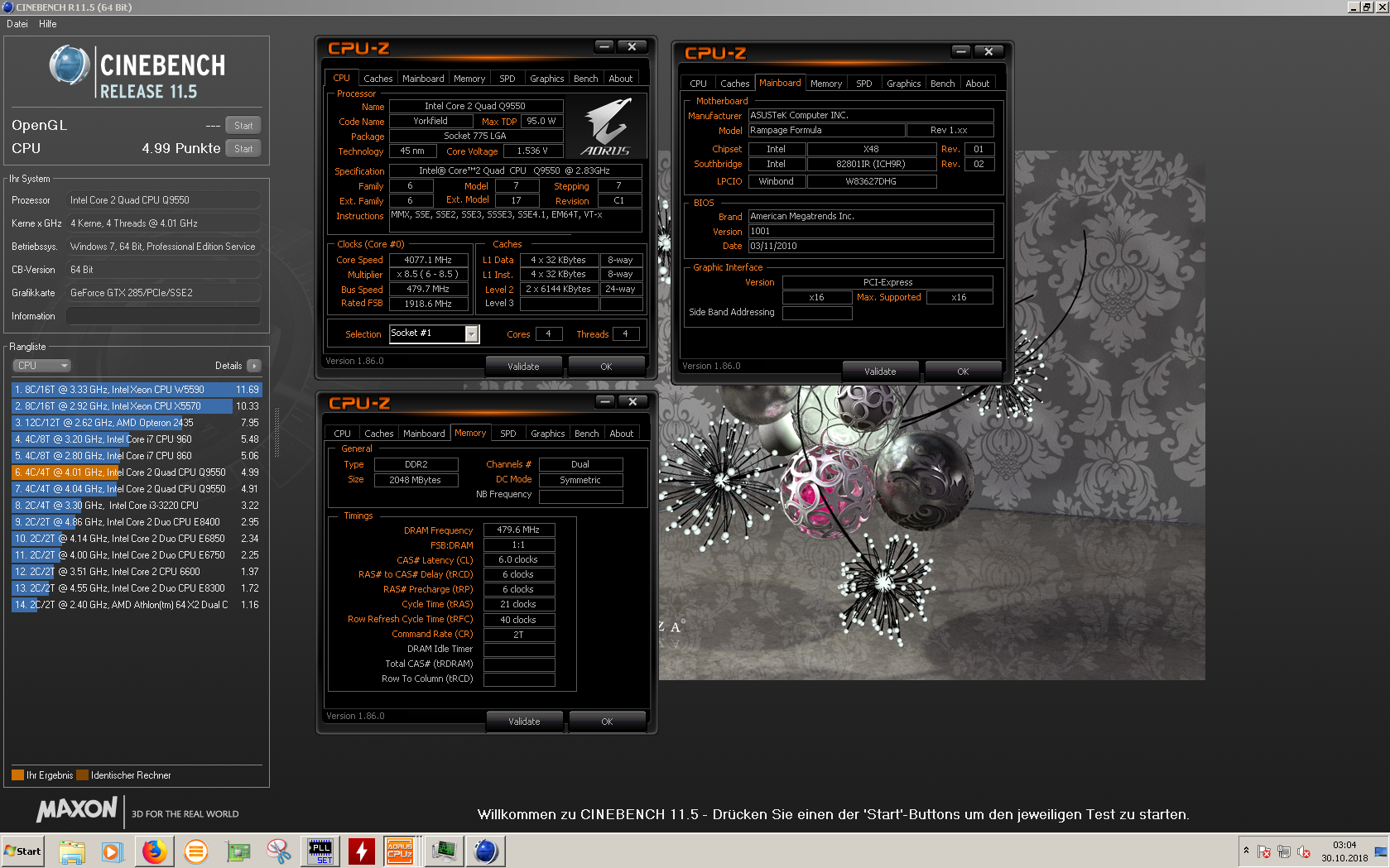Viewport: 1390px width, 868px height.
Task: Open Caches tab in top-left CPU-Z
Action: point(378,79)
